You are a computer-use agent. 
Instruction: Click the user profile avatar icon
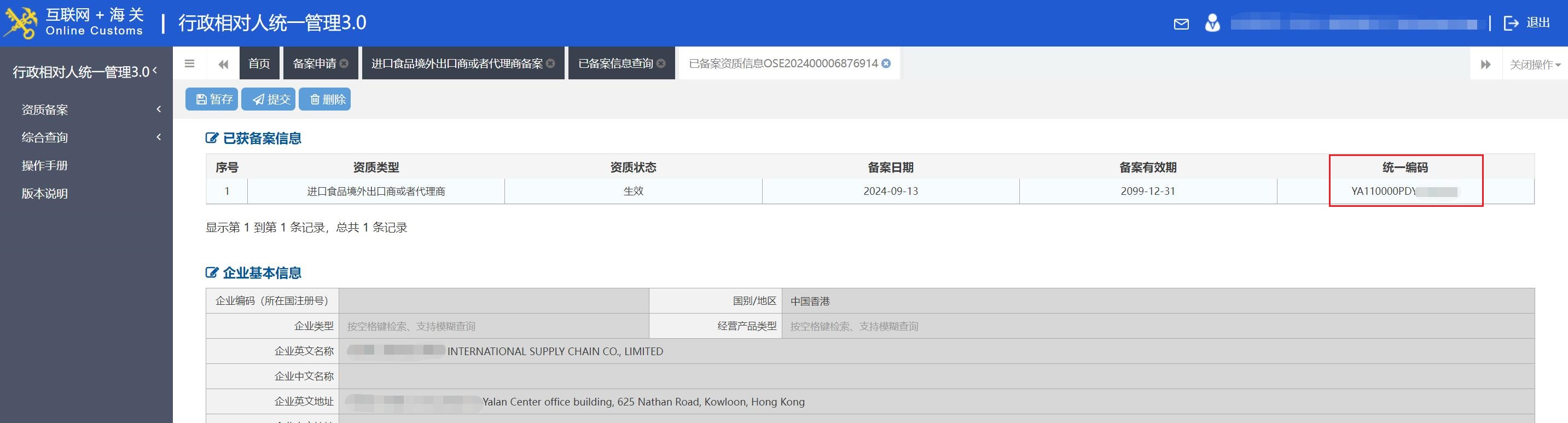click(x=1212, y=23)
